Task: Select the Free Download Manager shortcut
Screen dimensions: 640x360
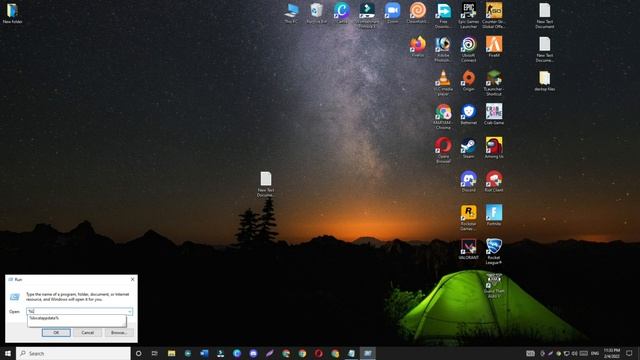Action: 443,16
